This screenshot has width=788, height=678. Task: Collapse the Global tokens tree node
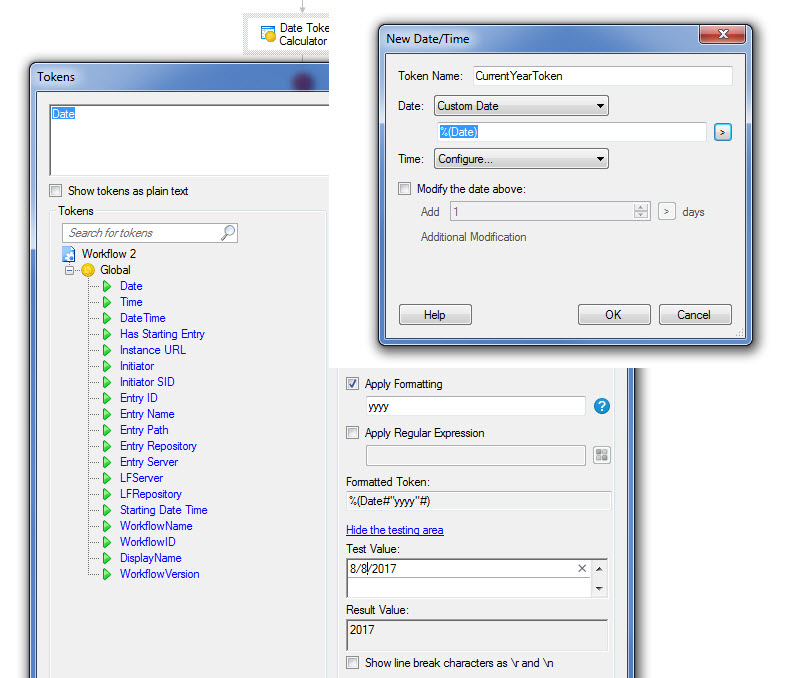69,270
